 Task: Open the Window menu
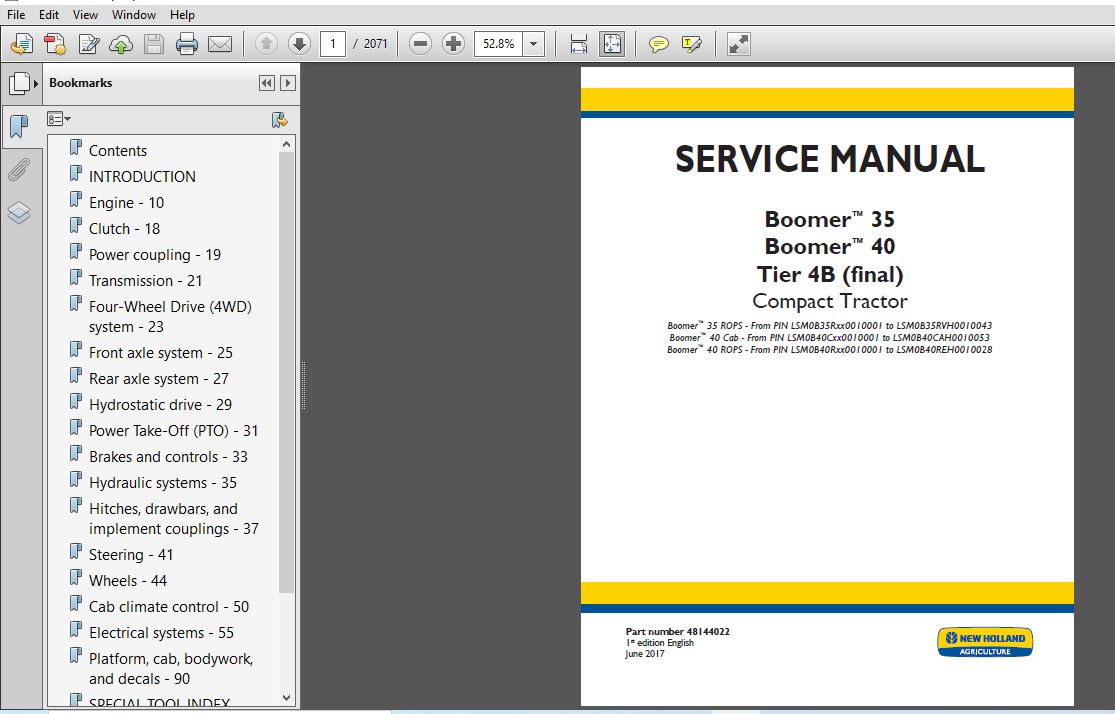pyautogui.click(x=134, y=14)
